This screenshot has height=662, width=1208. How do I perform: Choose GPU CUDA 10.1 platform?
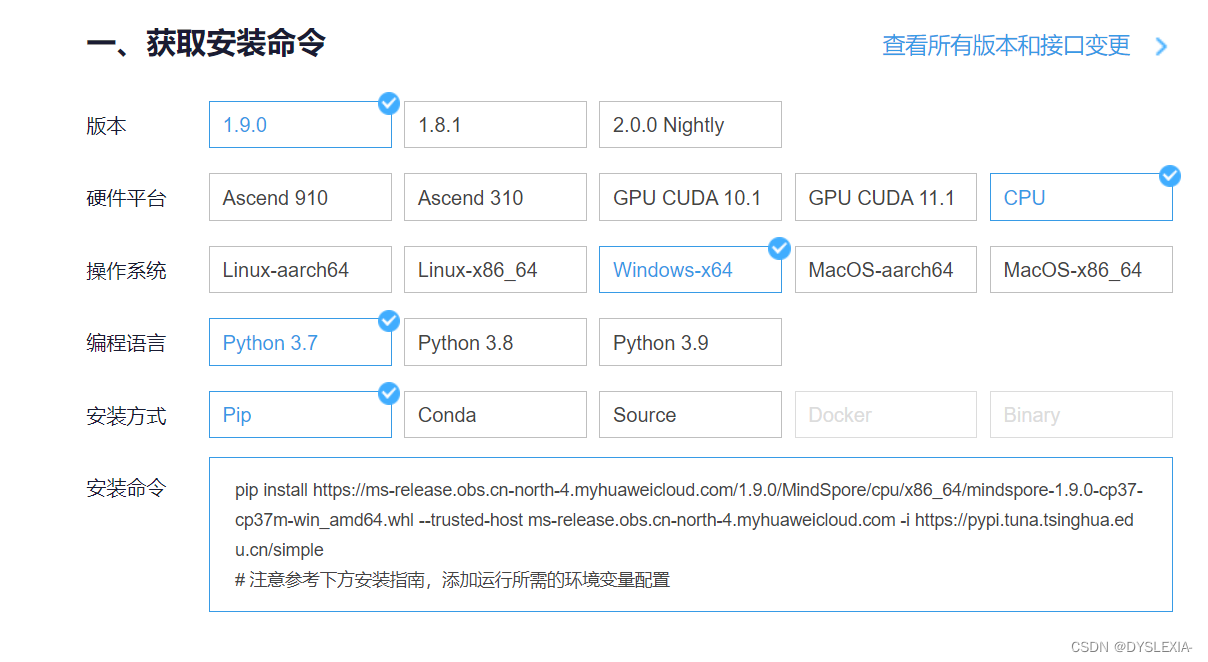[x=689, y=197]
